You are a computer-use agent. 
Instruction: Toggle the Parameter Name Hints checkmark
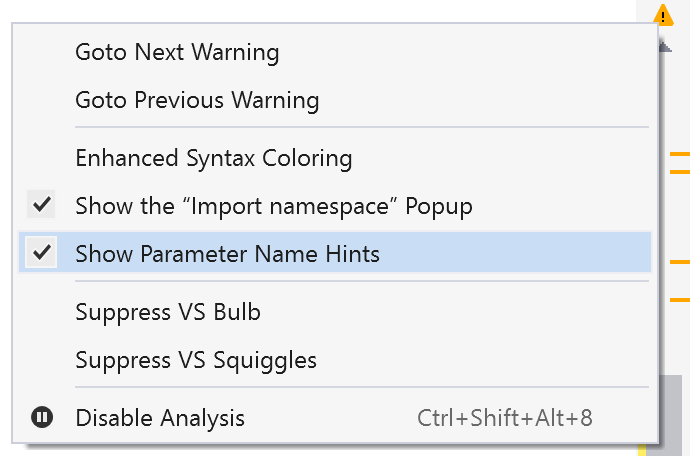tap(41, 252)
